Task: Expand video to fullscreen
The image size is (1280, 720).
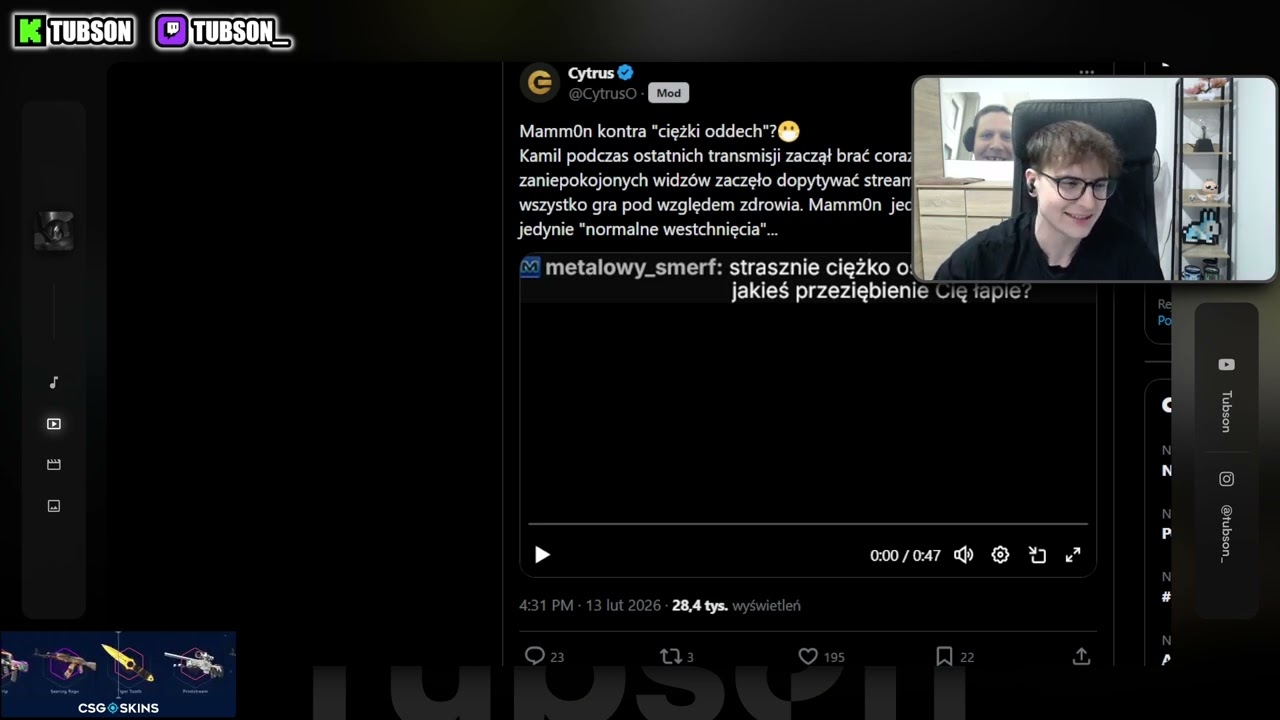Action: [1073, 555]
